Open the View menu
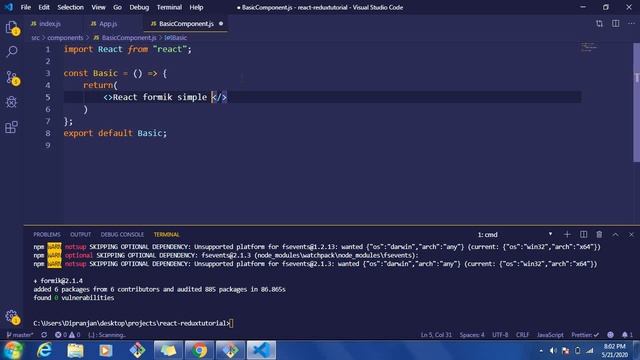Viewport: 640px width, 360px height. click(x=98, y=7)
